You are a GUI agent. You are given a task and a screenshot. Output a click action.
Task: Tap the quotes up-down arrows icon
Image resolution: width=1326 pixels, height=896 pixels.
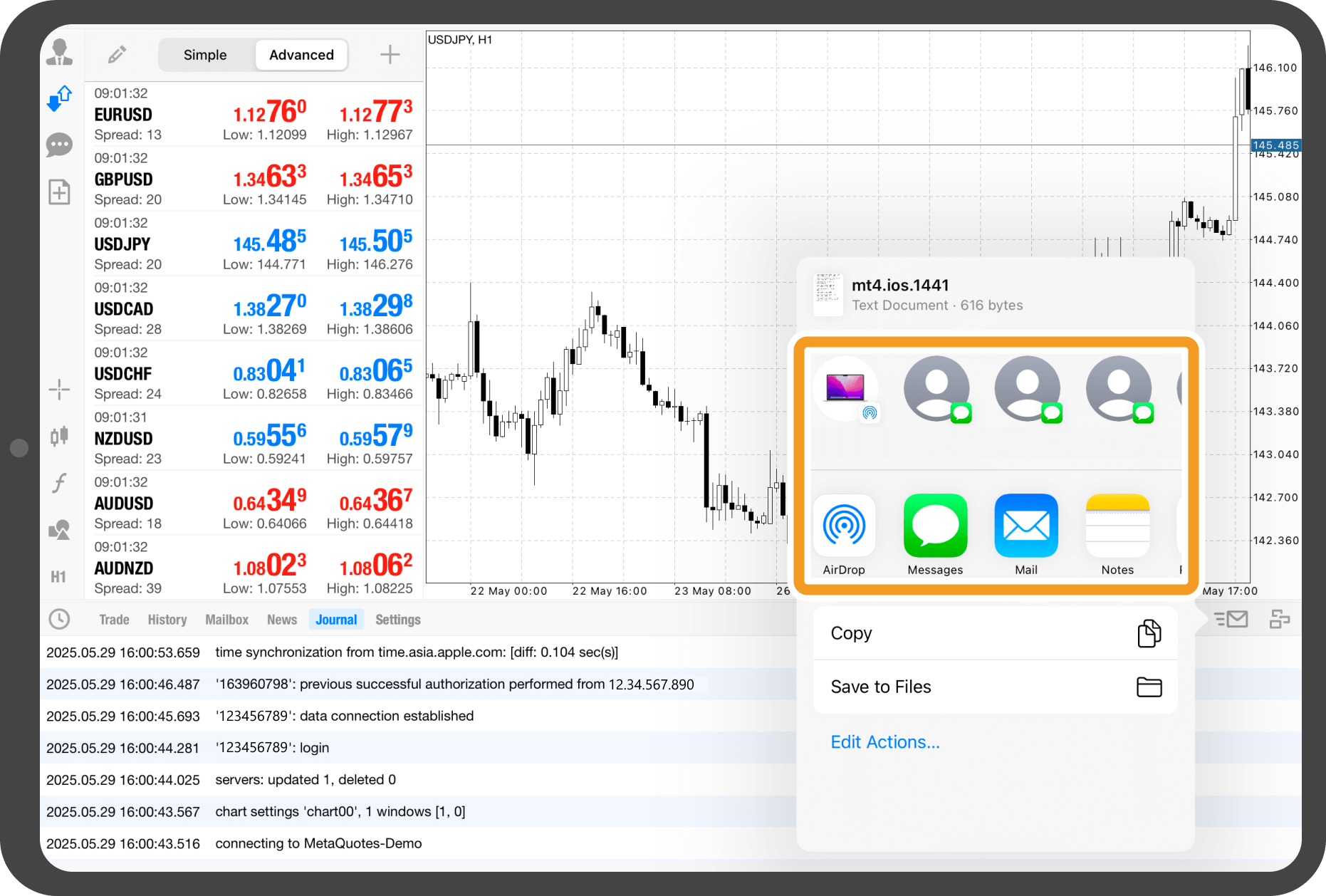coord(59,98)
